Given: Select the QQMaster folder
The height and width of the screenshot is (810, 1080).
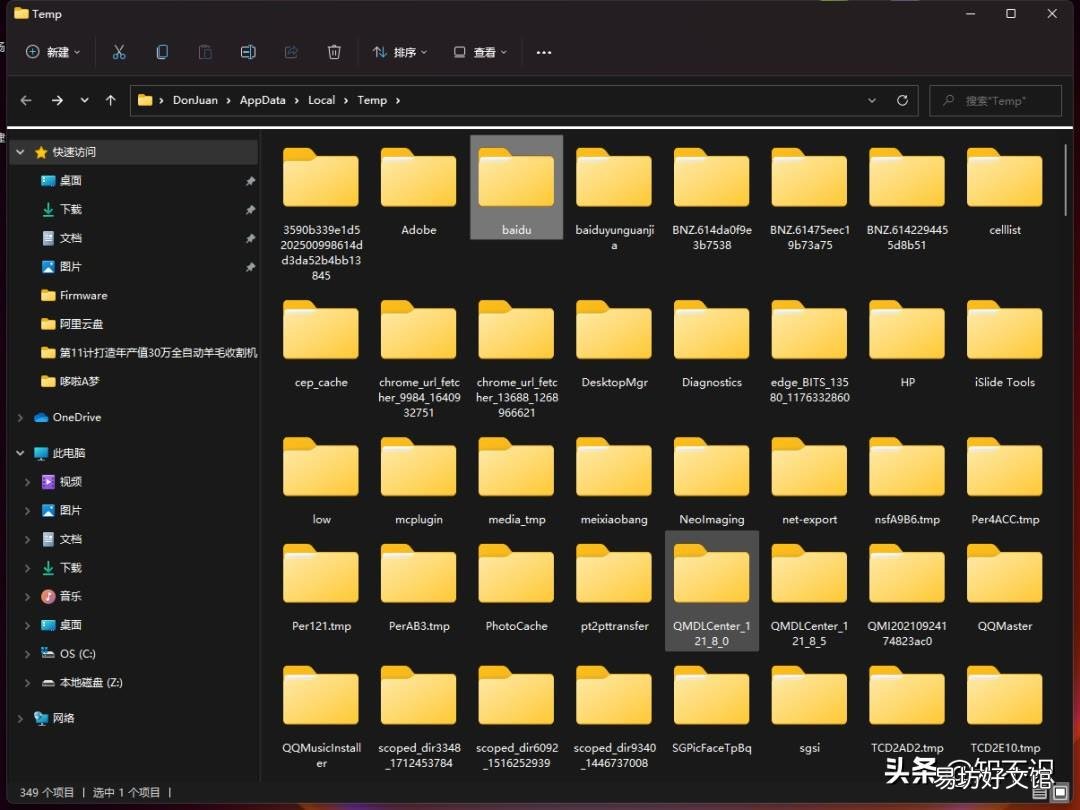Looking at the screenshot, I should (x=1005, y=588).
